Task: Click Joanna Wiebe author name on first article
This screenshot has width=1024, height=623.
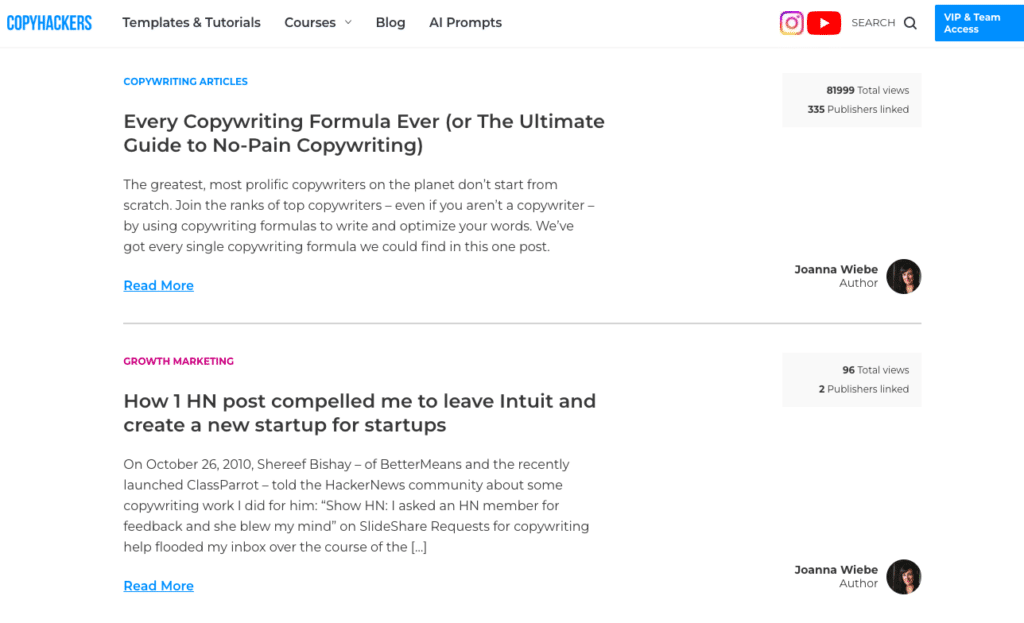Action: click(836, 269)
